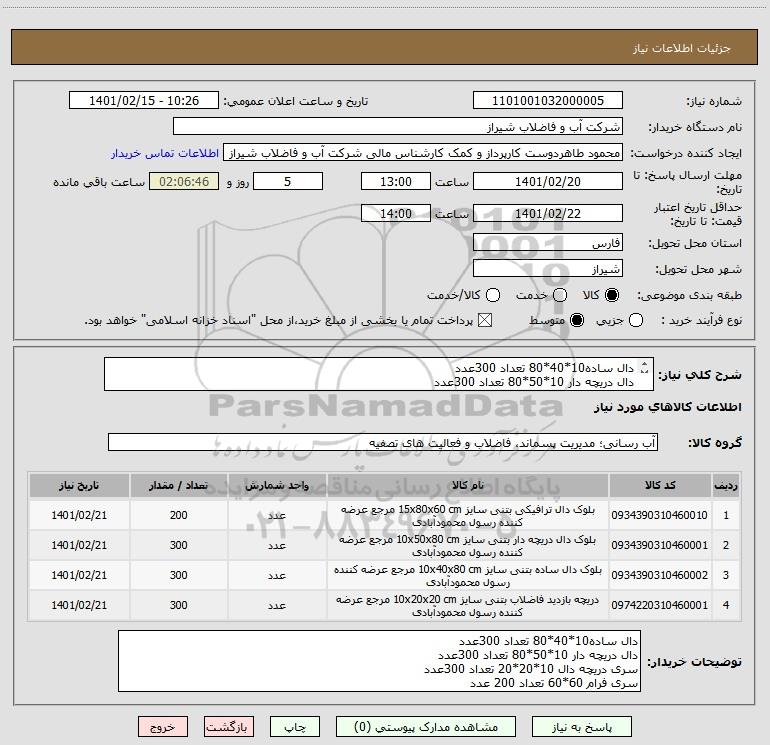Click the price validity date 1401/02/22

point(548,213)
